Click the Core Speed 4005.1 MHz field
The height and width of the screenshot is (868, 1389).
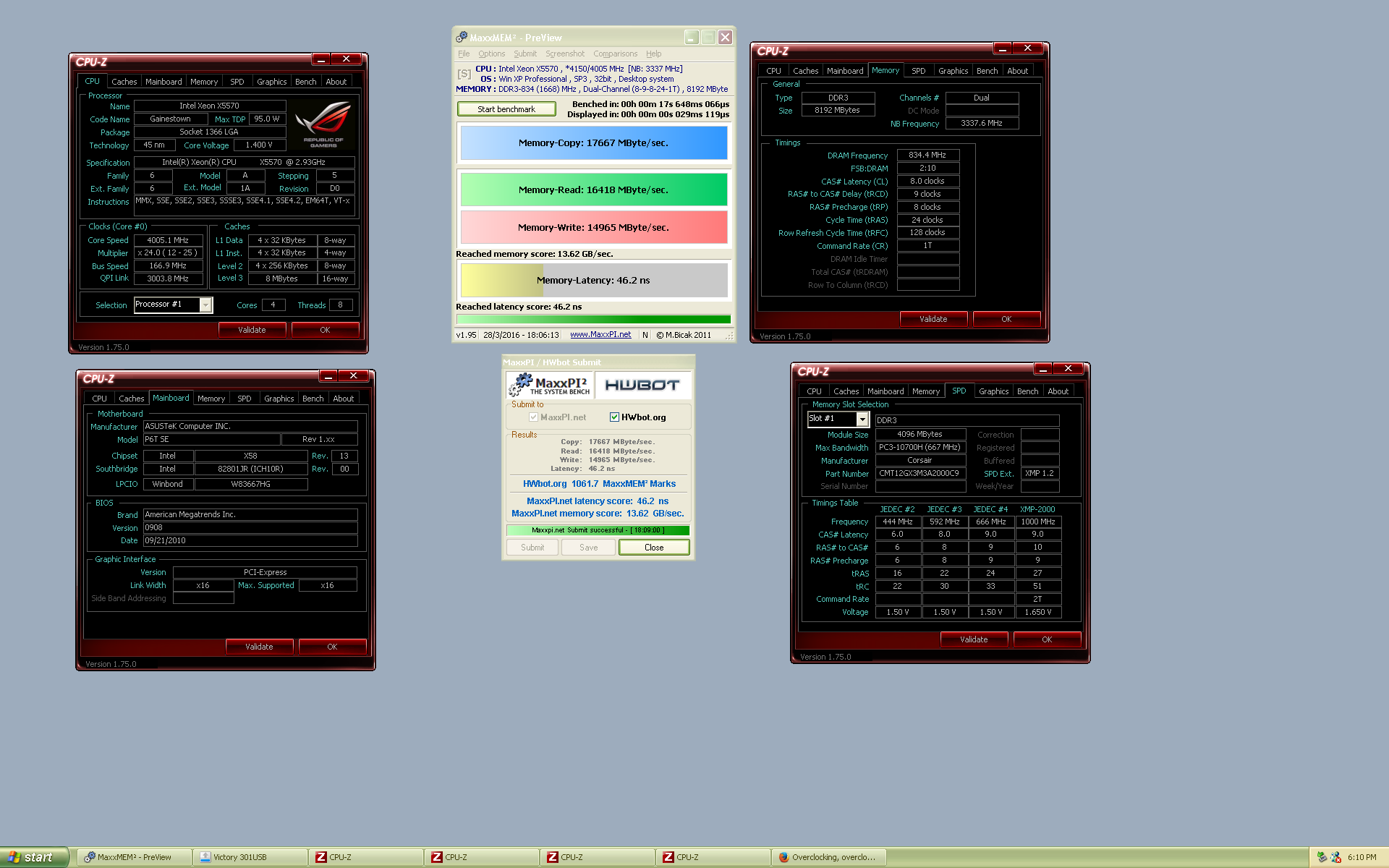tap(168, 240)
